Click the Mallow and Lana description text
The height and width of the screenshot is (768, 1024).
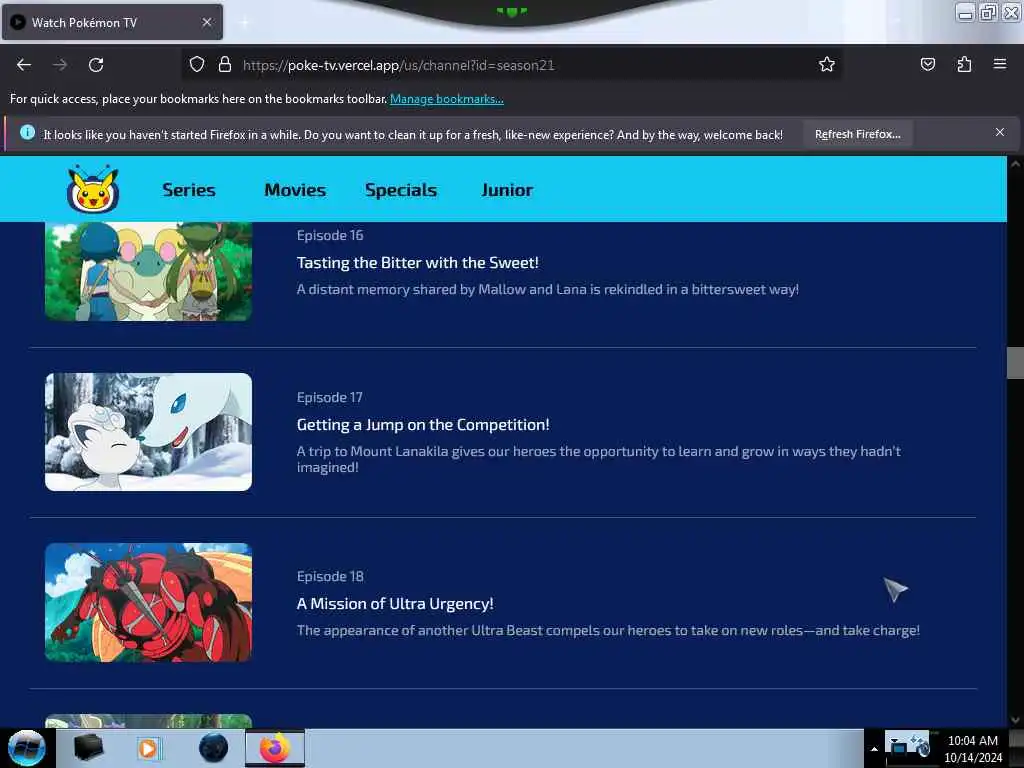547,289
